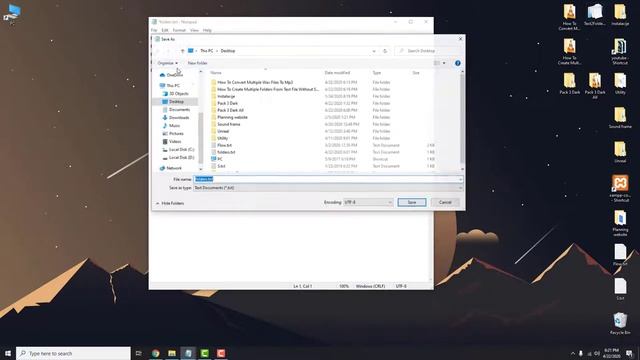Sort by the Name column header
This screenshot has width=640, height=360.
click(216, 73)
